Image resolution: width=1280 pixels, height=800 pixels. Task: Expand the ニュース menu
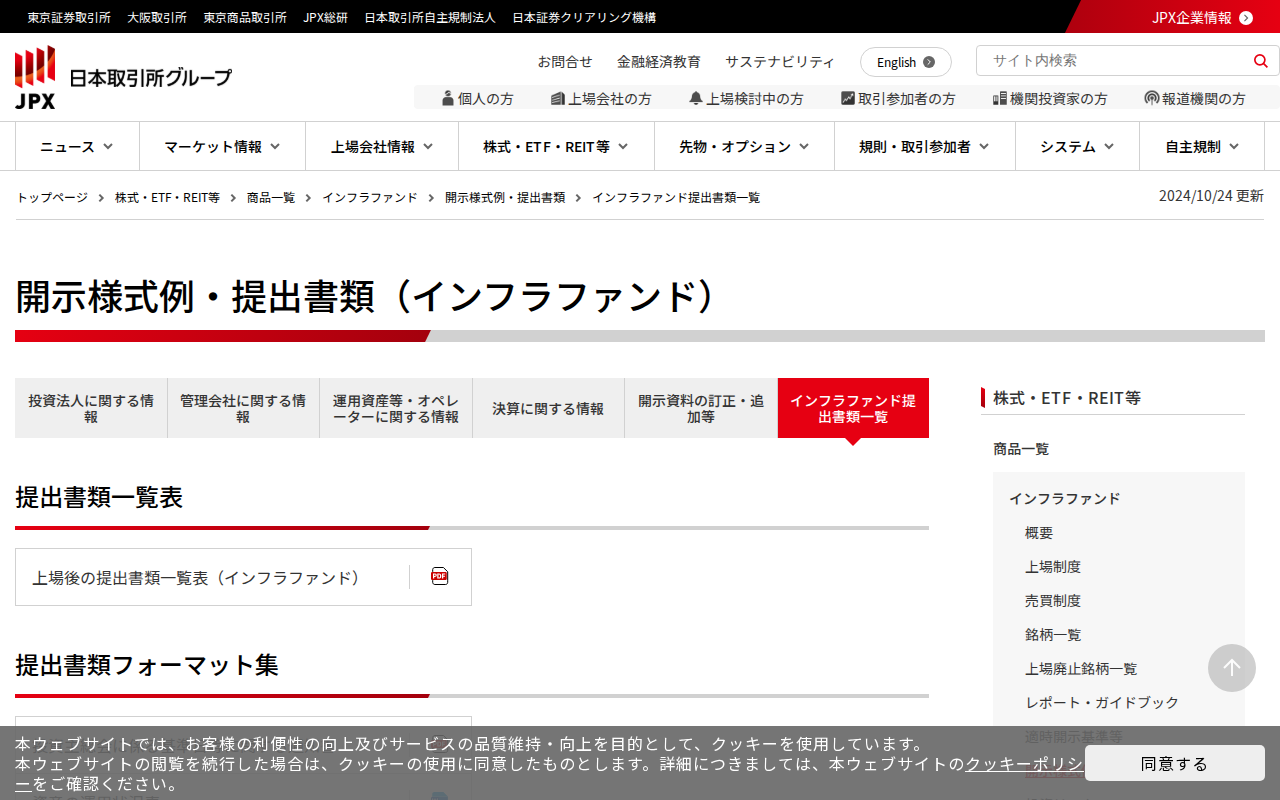click(77, 147)
